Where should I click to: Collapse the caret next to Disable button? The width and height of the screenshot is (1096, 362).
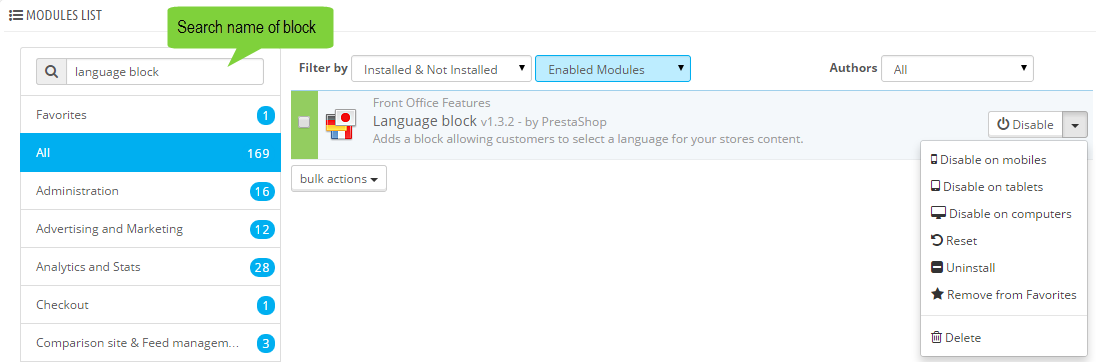point(1074,124)
